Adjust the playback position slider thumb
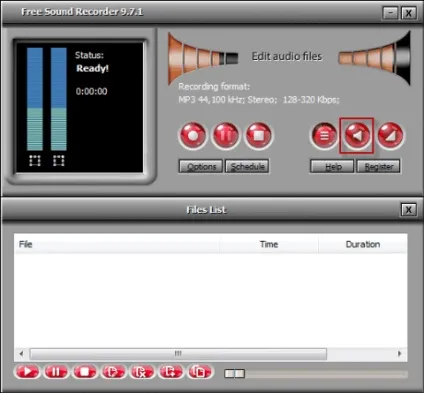The height and width of the screenshot is (393, 424). pos(235,374)
